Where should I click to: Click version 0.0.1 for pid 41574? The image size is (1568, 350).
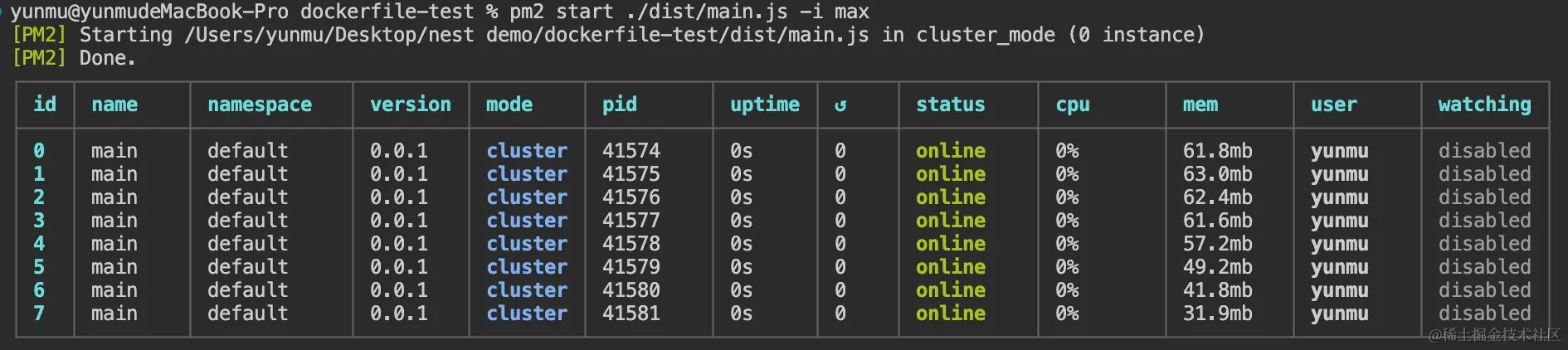point(399,151)
